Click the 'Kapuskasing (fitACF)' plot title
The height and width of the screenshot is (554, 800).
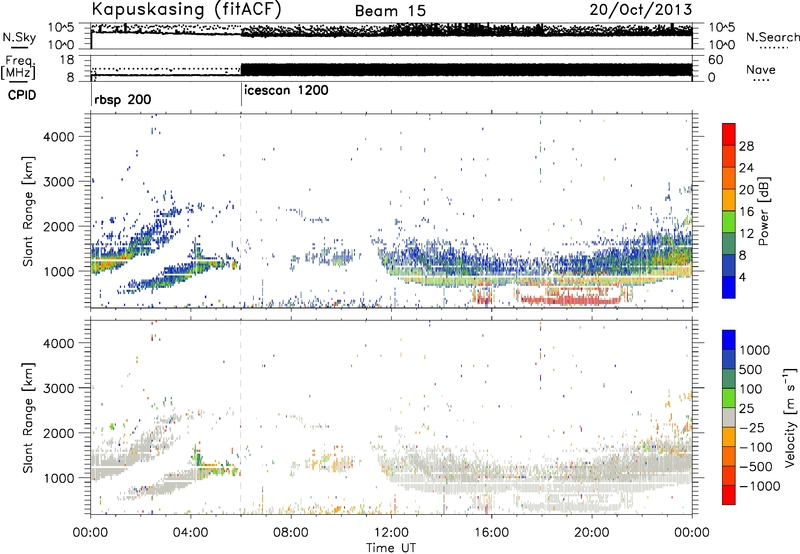(186, 9)
